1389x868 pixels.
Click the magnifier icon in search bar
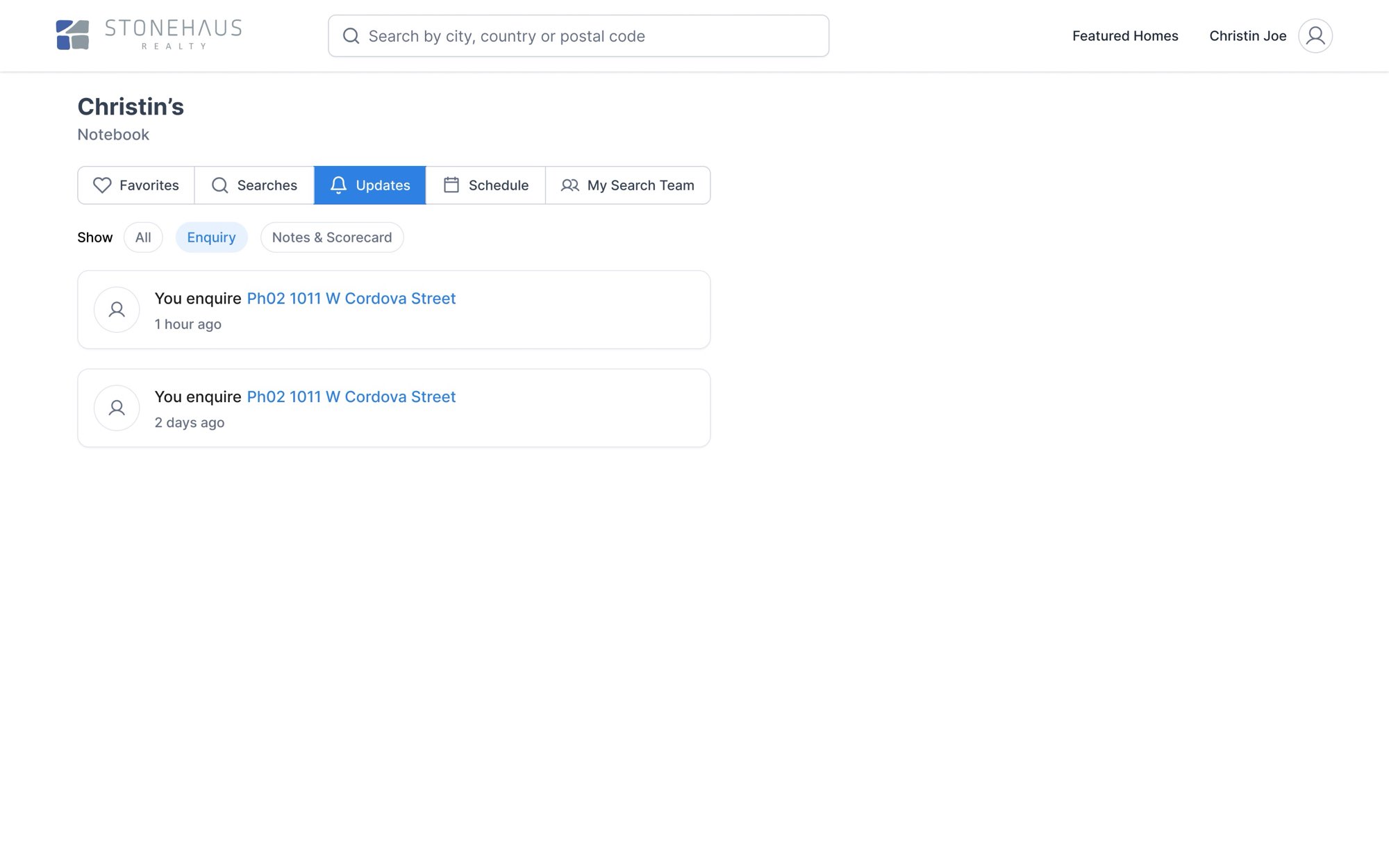pyautogui.click(x=351, y=36)
